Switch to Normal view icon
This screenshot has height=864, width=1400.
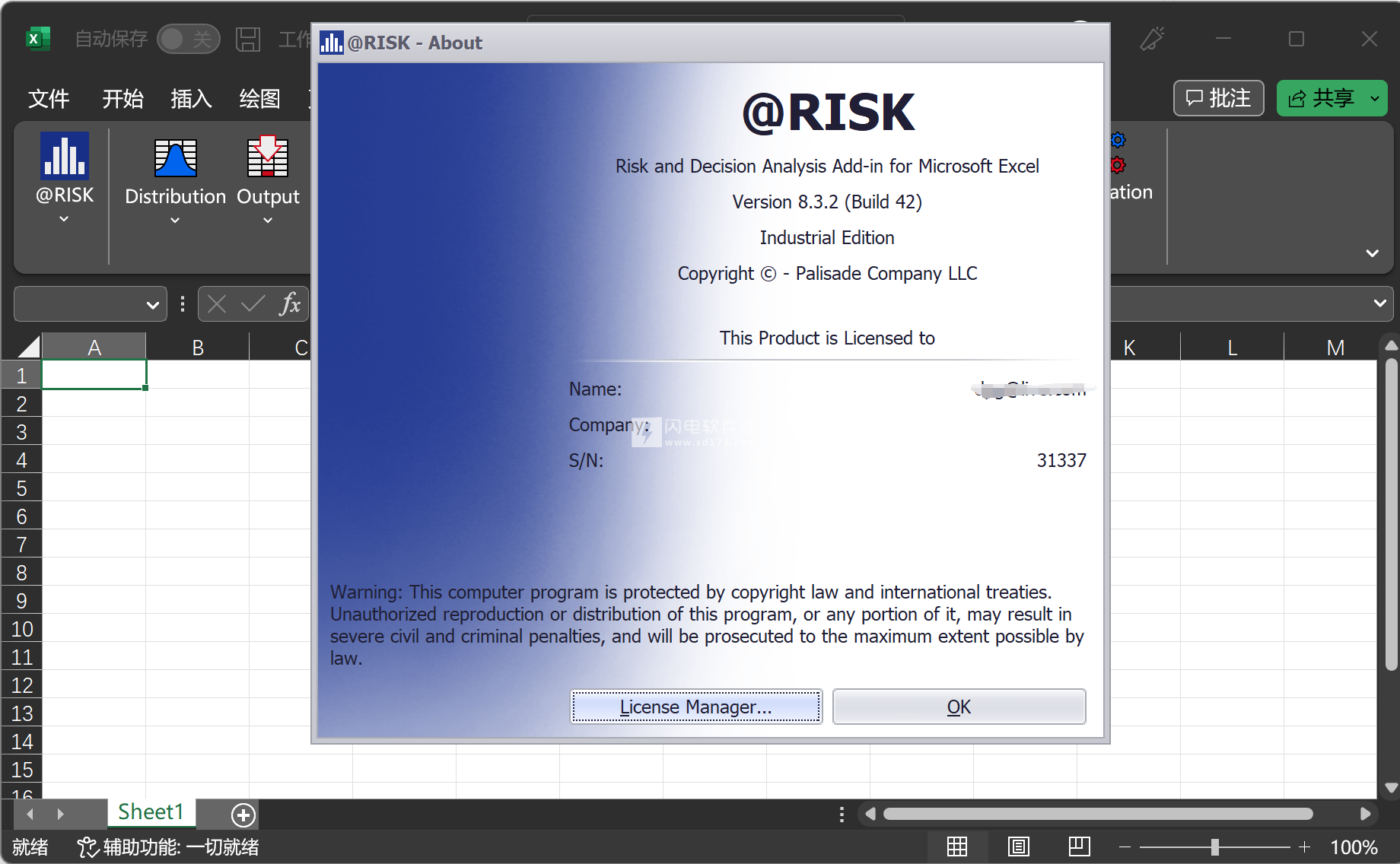click(957, 847)
